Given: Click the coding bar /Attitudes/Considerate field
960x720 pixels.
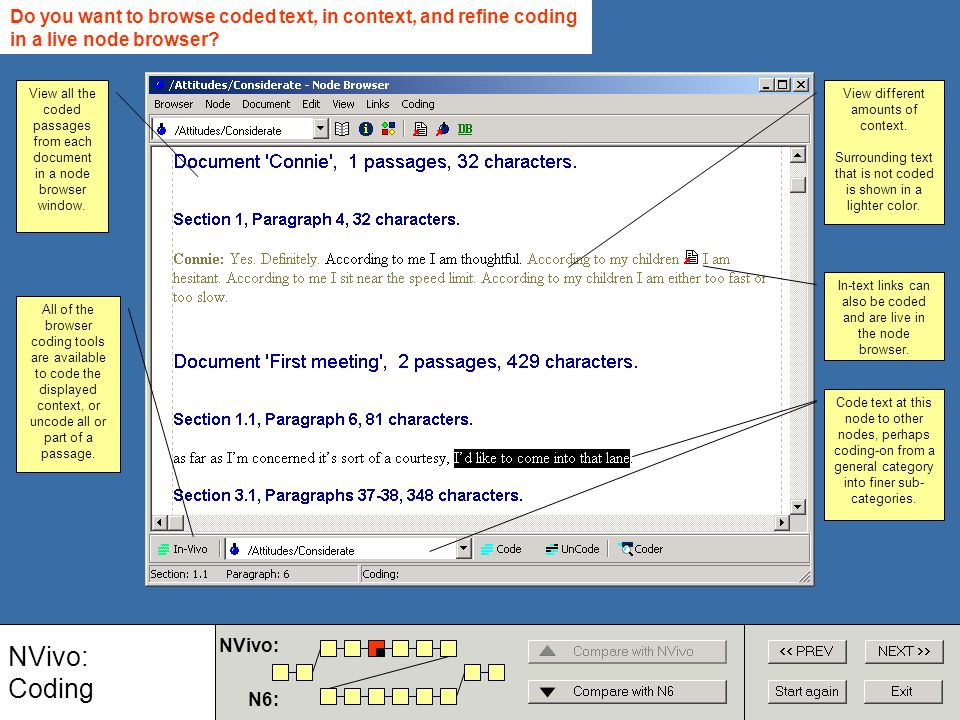Looking at the screenshot, I should 348,549.
